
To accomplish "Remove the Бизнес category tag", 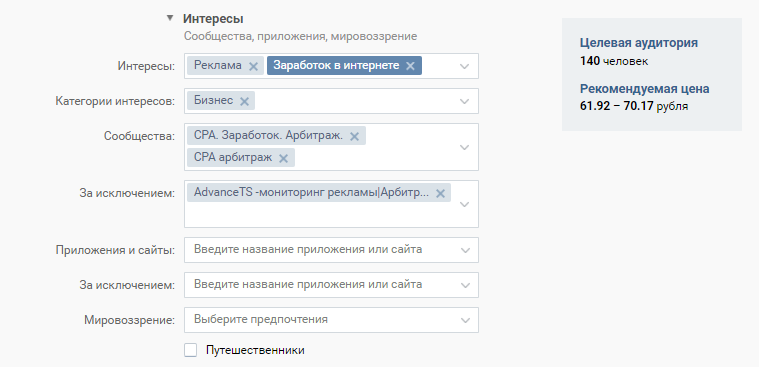I will coord(244,101).
